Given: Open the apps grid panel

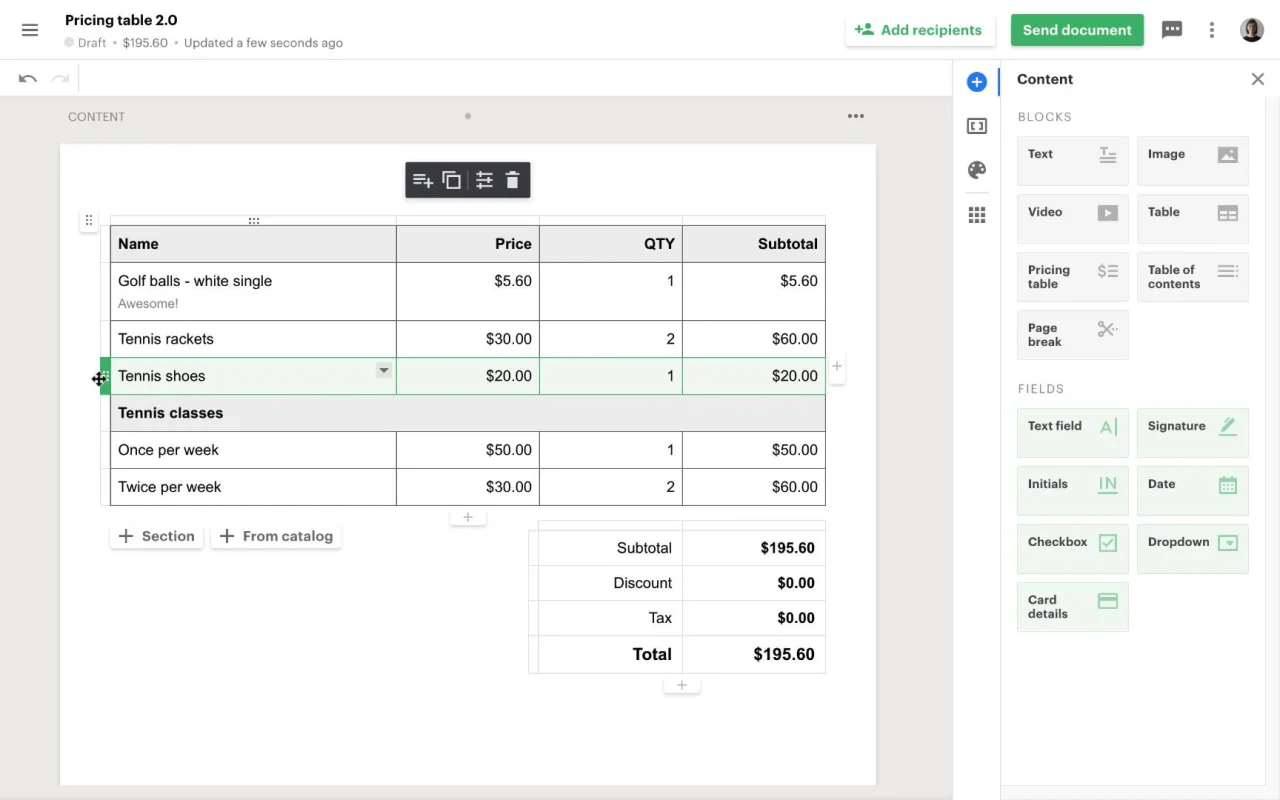Looking at the screenshot, I should [x=977, y=215].
